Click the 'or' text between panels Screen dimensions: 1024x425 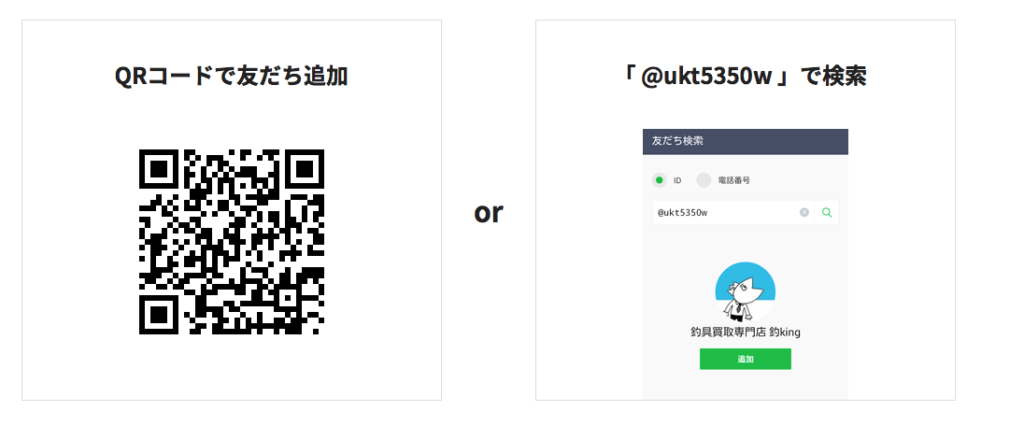(488, 213)
